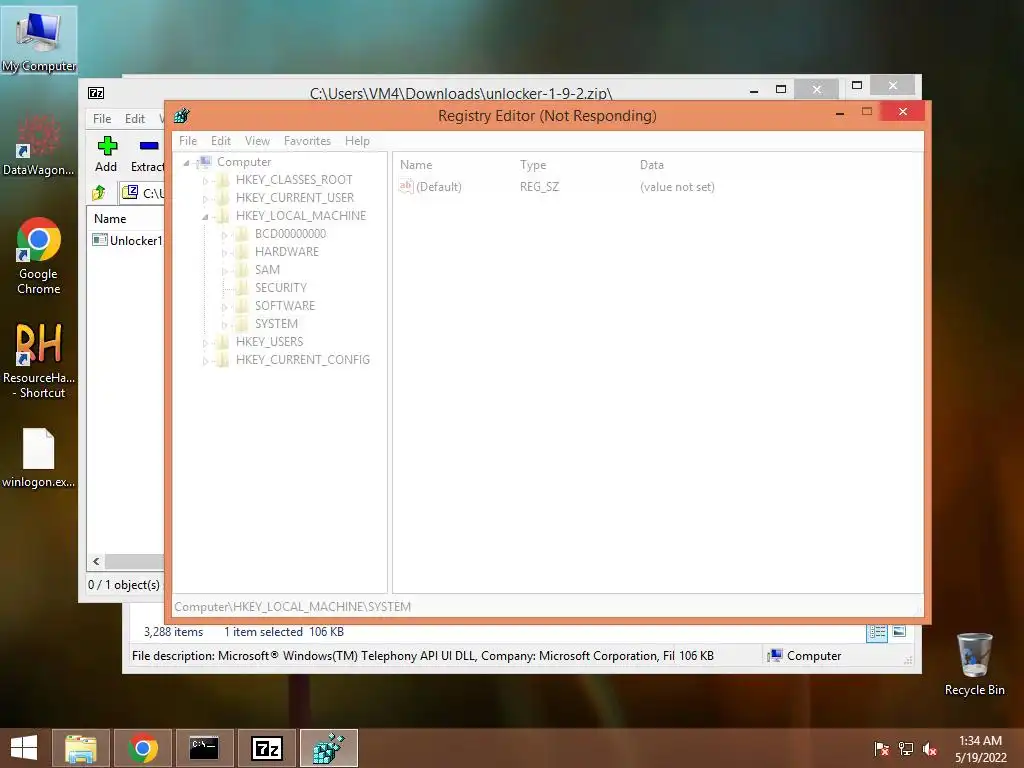The height and width of the screenshot is (768, 1024).
Task: Click the (value not set) data cell
Action: [x=677, y=187]
